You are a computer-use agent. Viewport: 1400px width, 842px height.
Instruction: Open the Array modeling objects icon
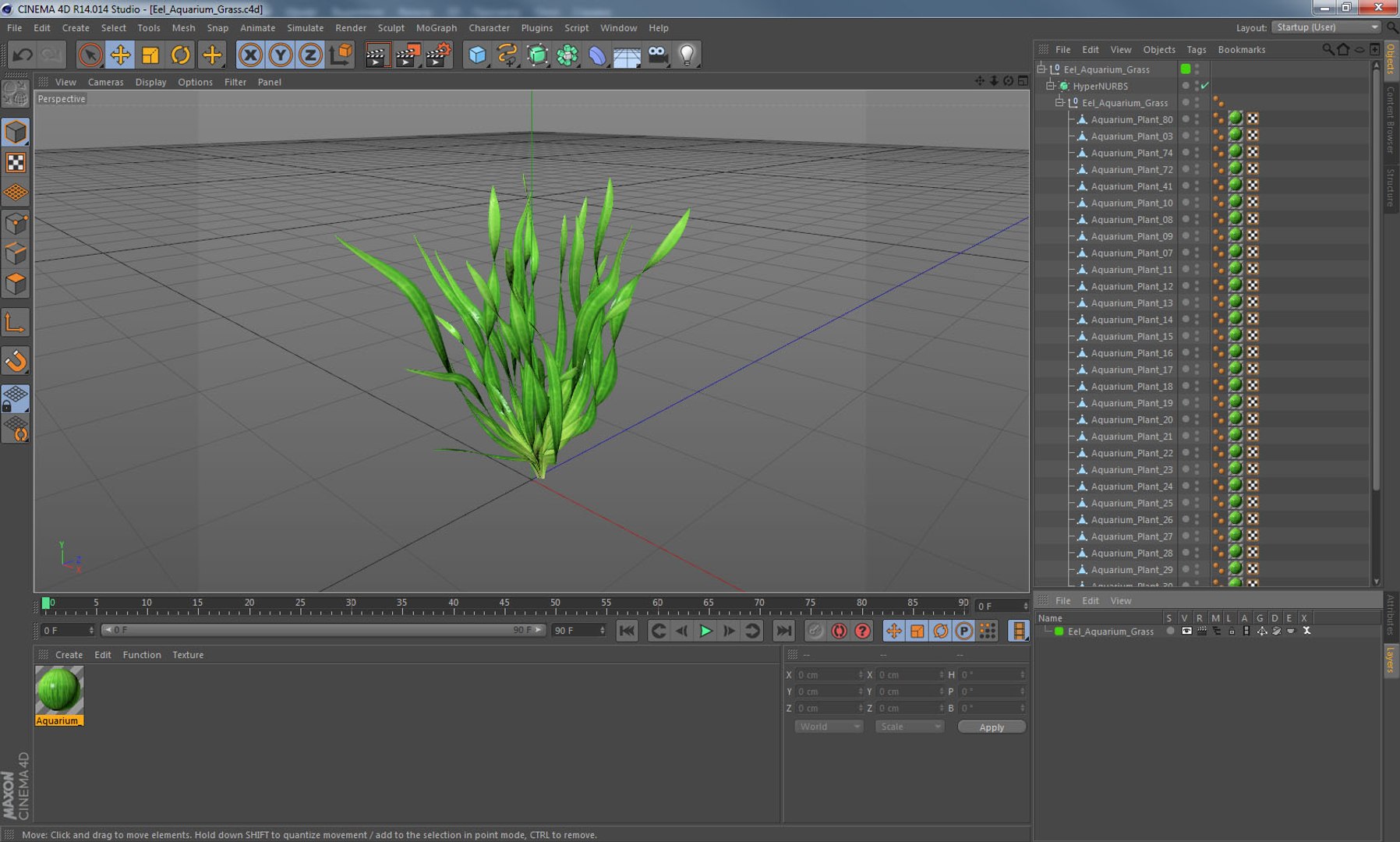click(567, 55)
